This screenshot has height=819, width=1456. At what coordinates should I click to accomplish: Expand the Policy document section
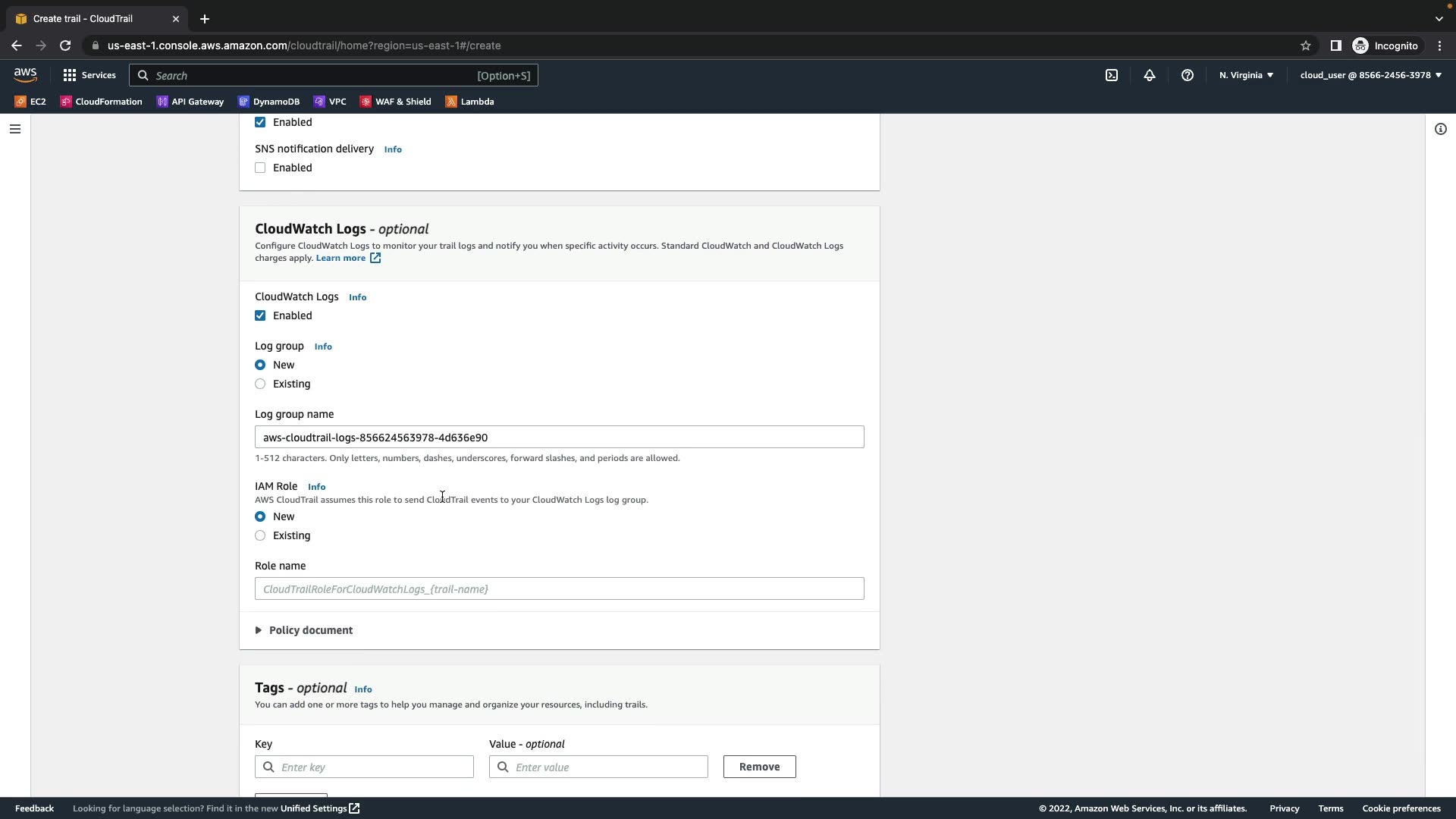(x=303, y=630)
